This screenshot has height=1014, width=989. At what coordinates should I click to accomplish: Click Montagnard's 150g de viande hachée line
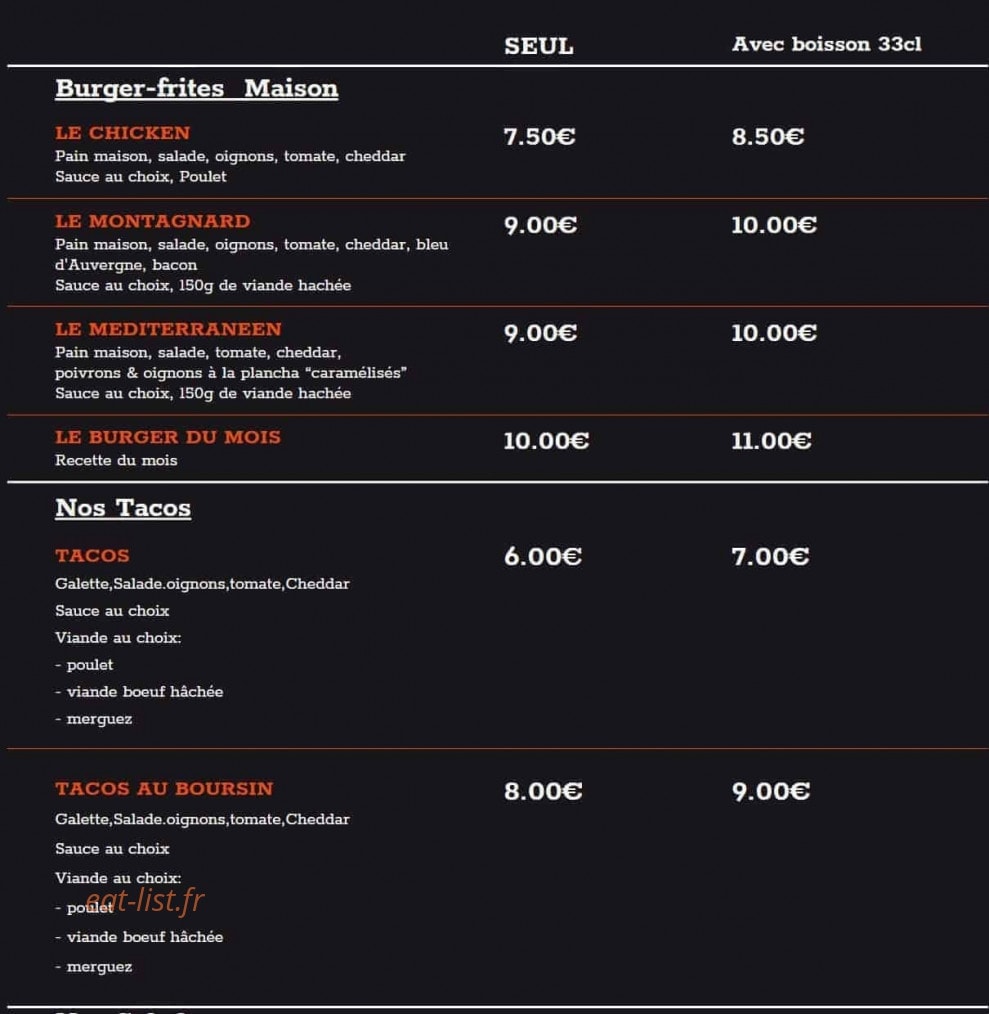[x=203, y=285]
